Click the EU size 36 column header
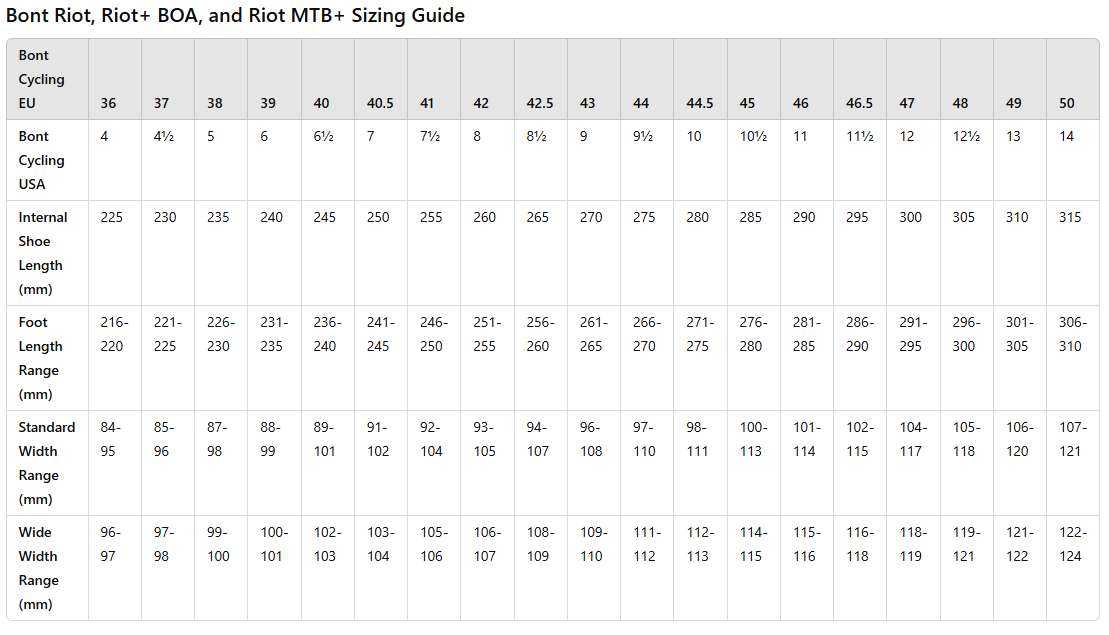Screen dimensions: 1109x635 (x=108, y=104)
